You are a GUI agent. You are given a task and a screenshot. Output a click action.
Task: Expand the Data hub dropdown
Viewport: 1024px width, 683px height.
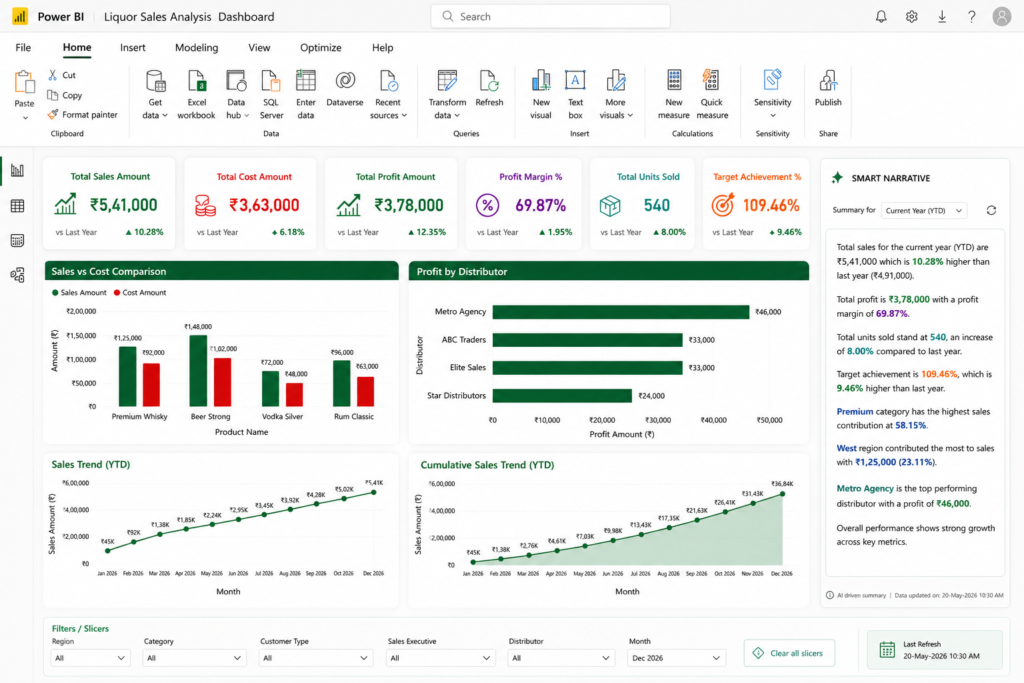pos(246,116)
